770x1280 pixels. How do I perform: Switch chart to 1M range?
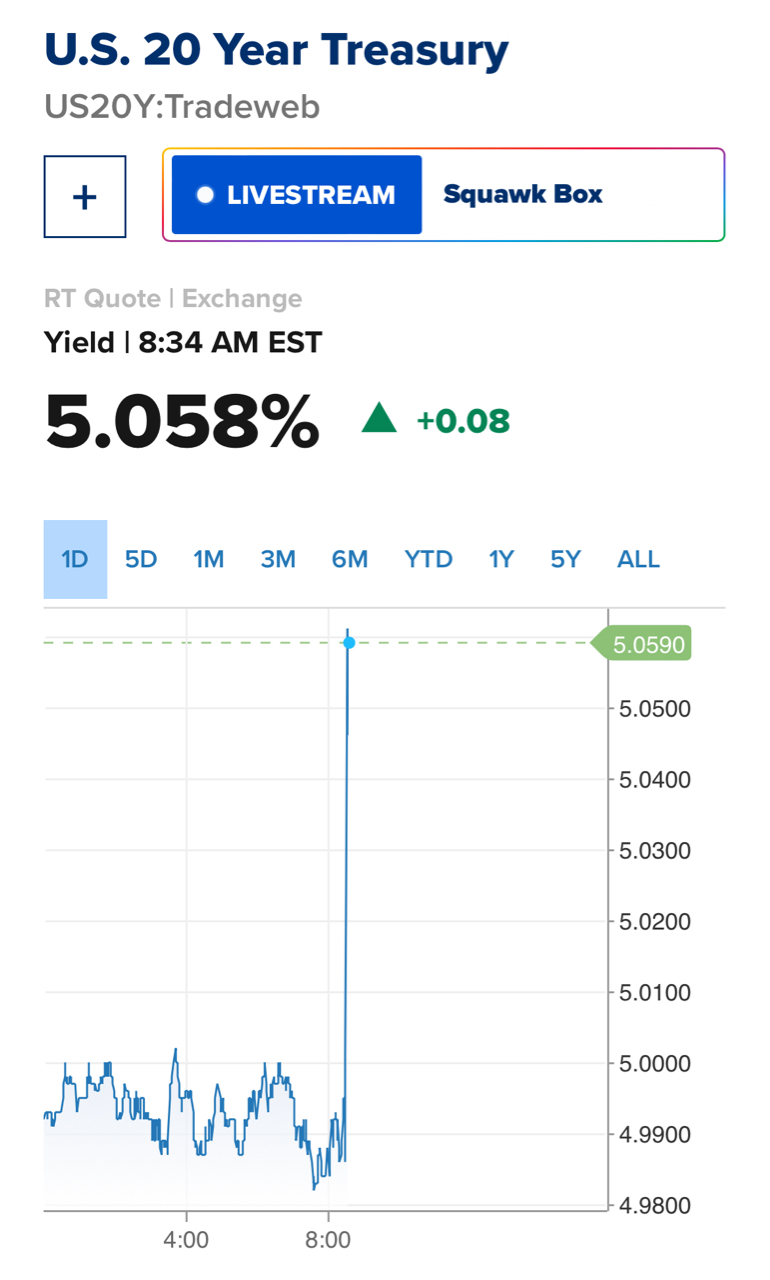208,559
